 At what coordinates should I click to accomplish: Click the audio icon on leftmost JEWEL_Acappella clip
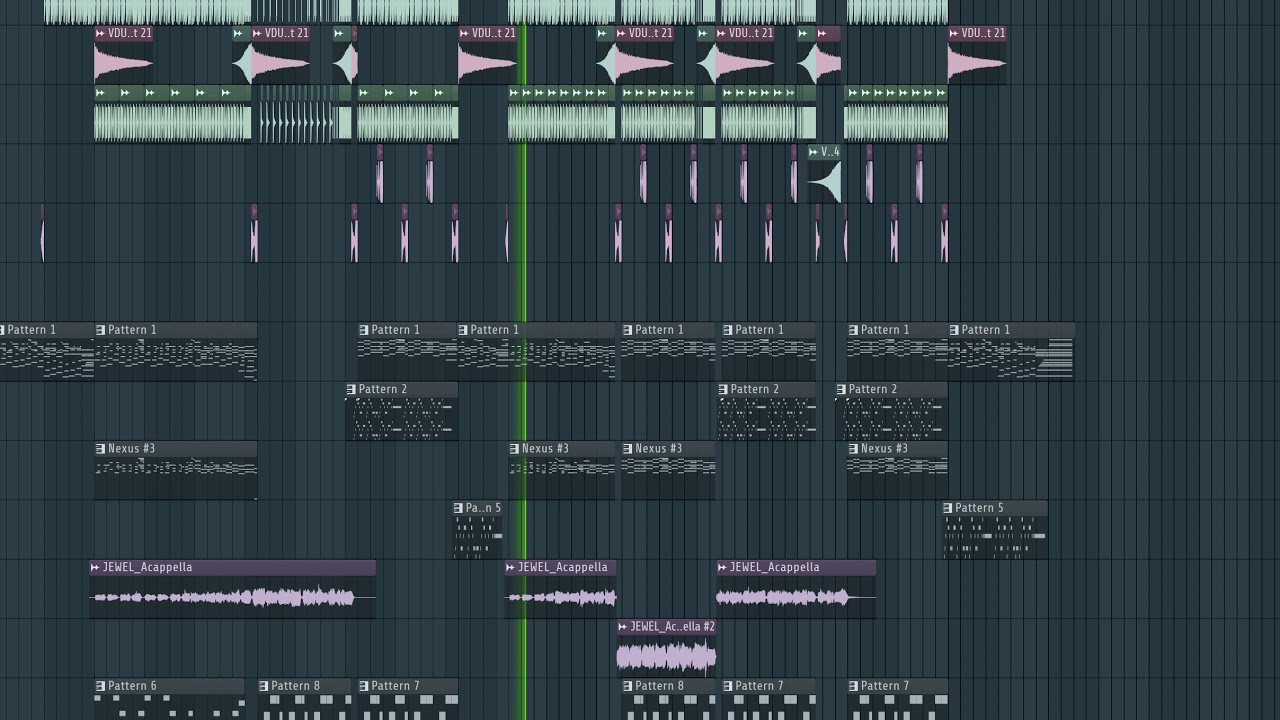tap(95, 568)
